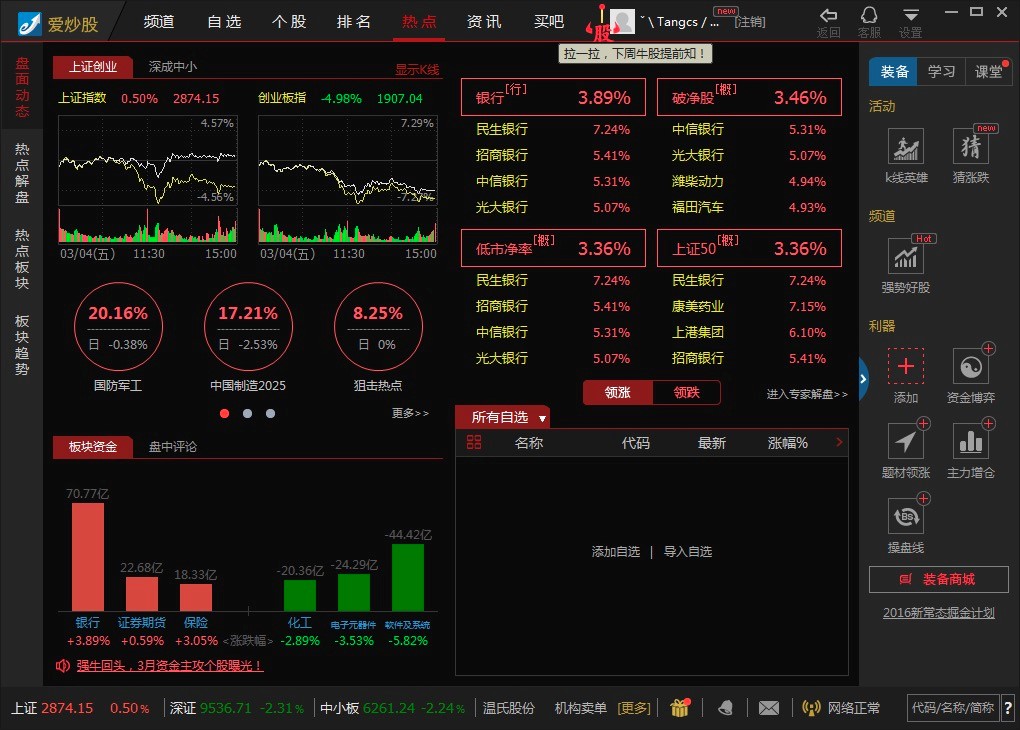Toggle to 领跌 decliners view
This screenshot has height=730, width=1020.
(686, 392)
